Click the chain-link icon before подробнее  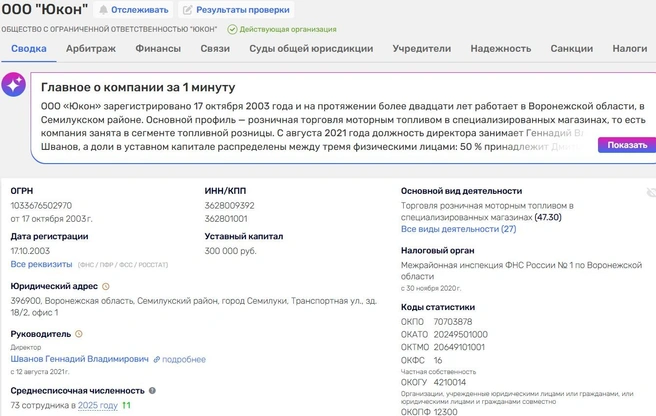156,360
